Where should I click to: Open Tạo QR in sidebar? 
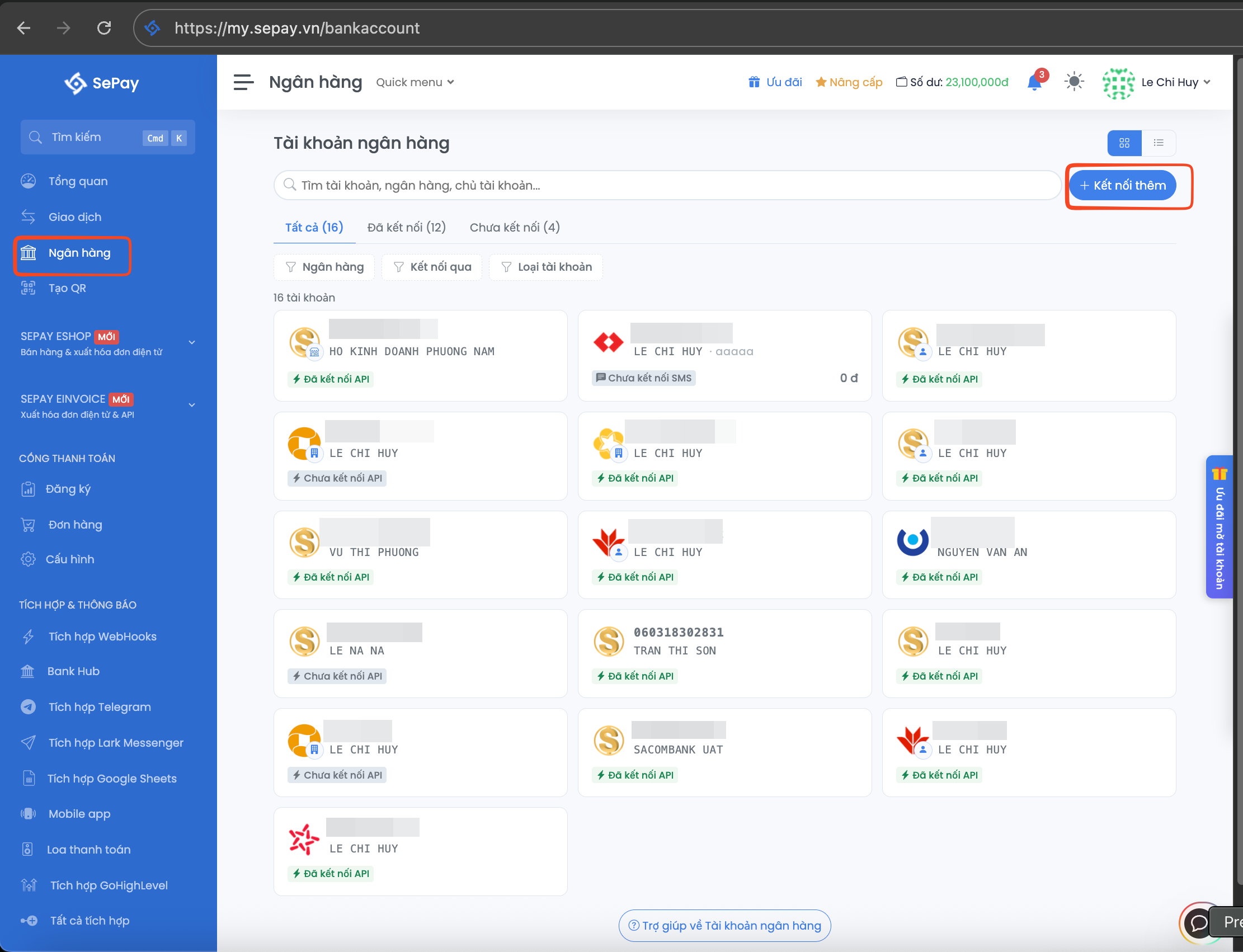coord(67,289)
